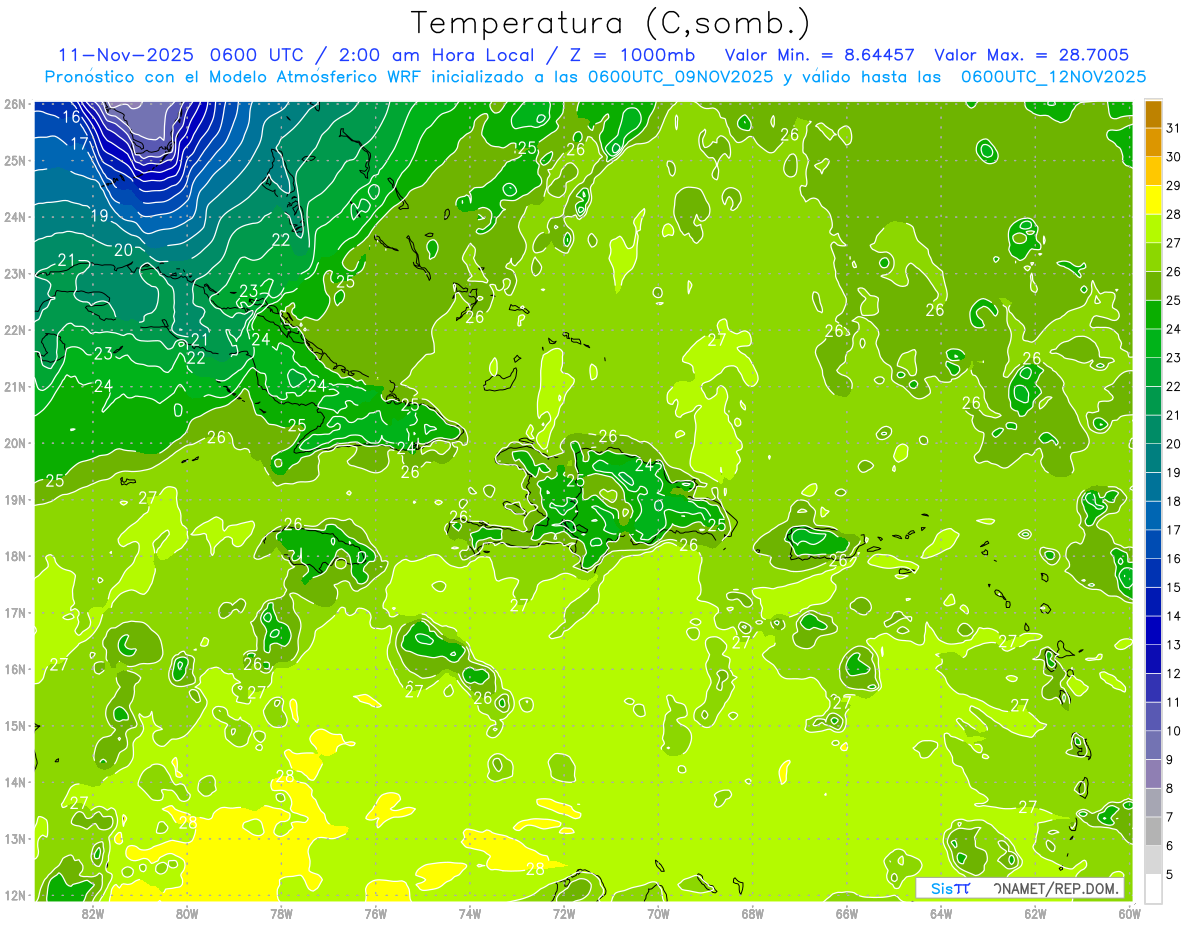Select the dark orange swatch above 31 in legend
1200x927 pixels.
click(1153, 113)
